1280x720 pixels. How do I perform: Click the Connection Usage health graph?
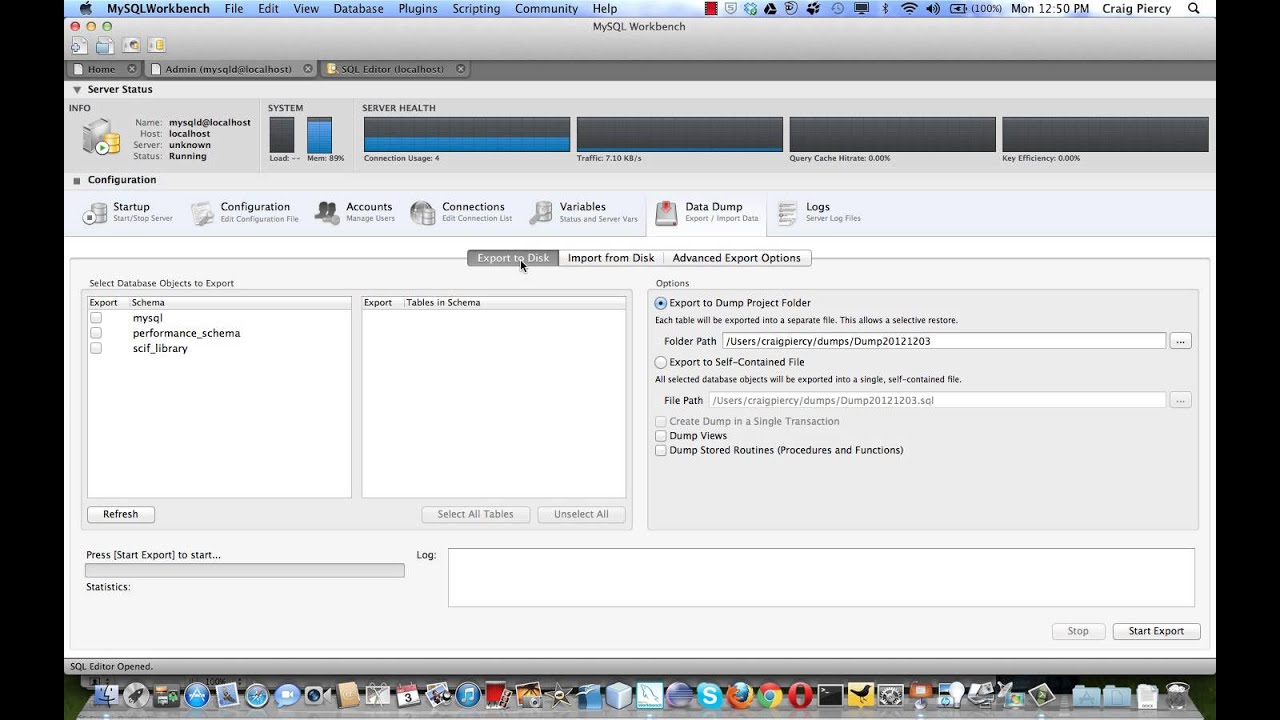[467, 134]
